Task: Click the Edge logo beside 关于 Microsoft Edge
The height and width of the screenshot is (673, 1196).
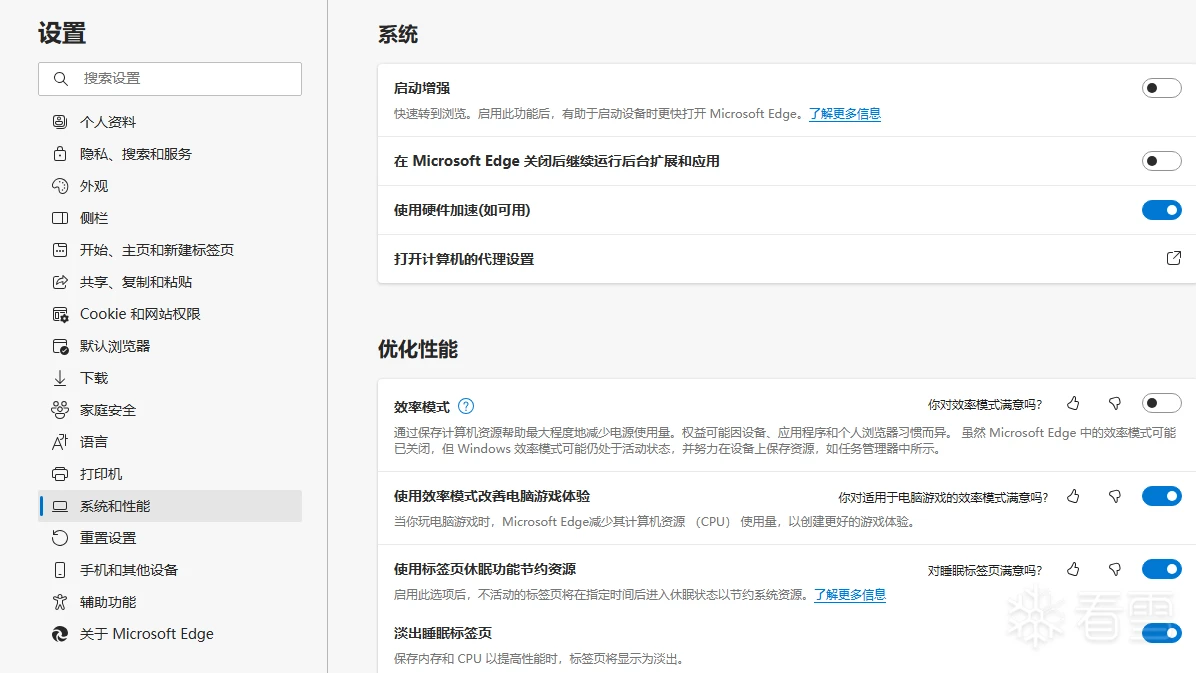Action: (x=59, y=635)
